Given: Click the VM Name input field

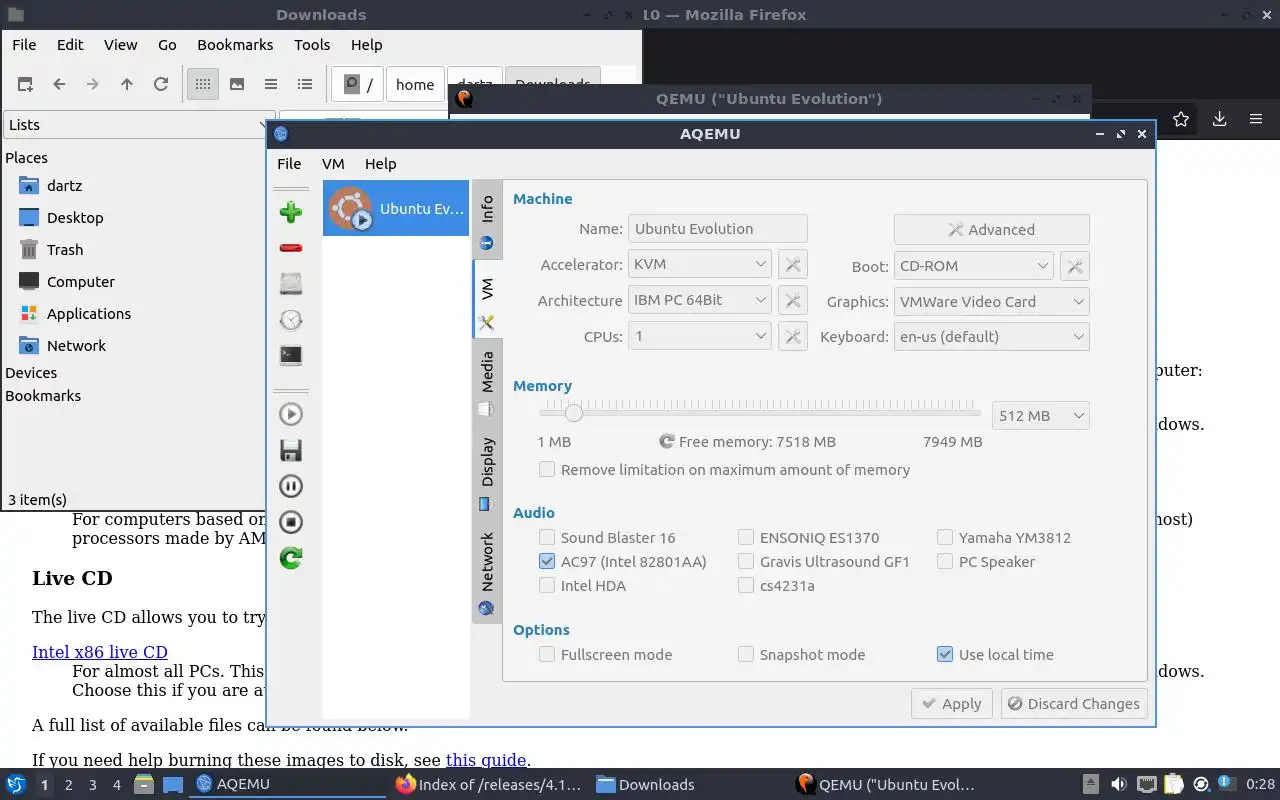Looking at the screenshot, I should click(x=717, y=229).
